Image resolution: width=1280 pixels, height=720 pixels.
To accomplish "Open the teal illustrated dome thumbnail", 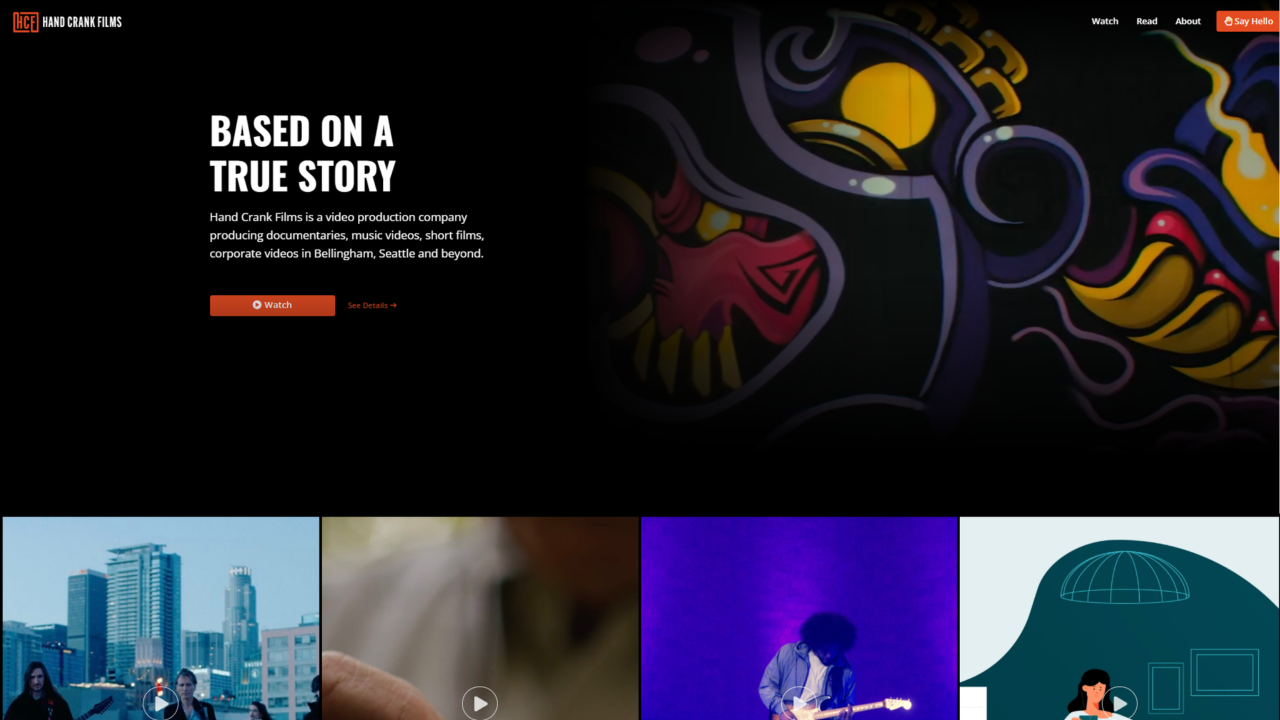I will [1120, 618].
